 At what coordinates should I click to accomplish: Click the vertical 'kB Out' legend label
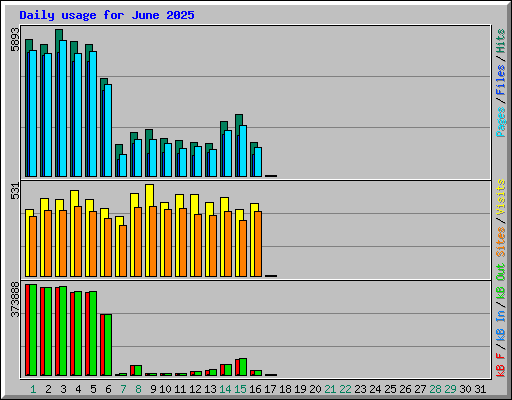coord(501,281)
